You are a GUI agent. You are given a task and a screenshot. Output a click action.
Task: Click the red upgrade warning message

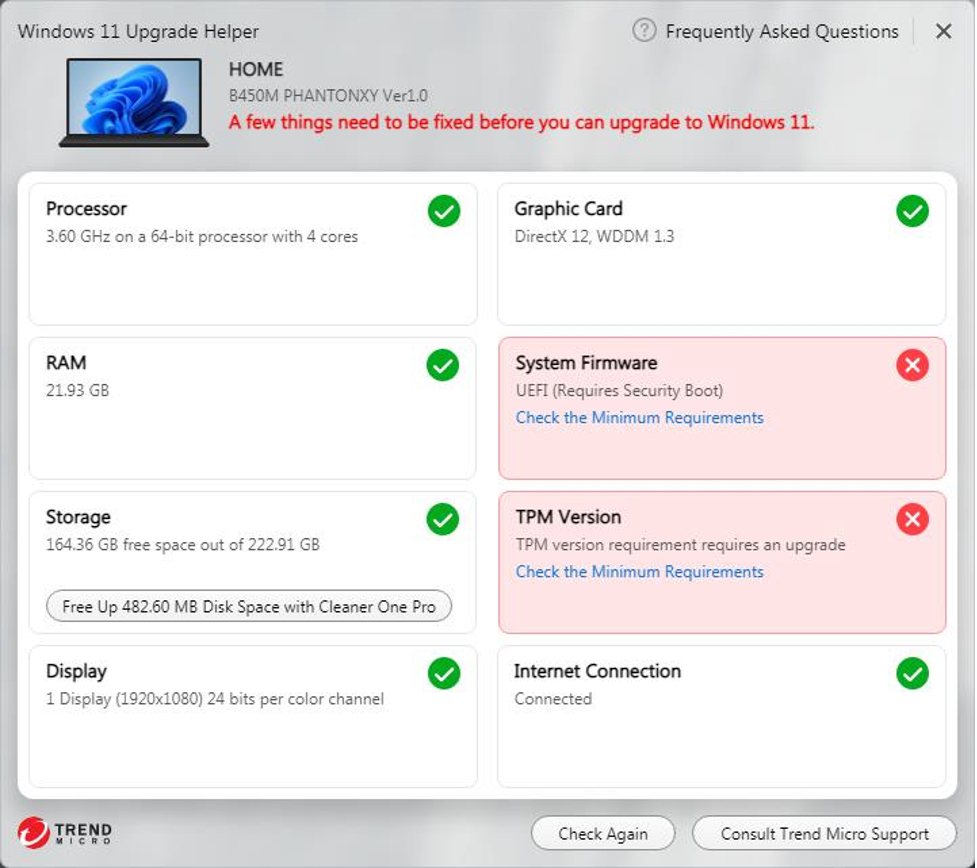(521, 123)
